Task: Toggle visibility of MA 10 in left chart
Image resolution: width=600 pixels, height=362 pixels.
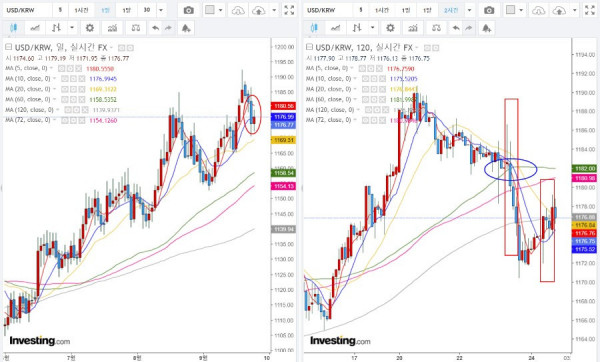Action: coord(65,79)
